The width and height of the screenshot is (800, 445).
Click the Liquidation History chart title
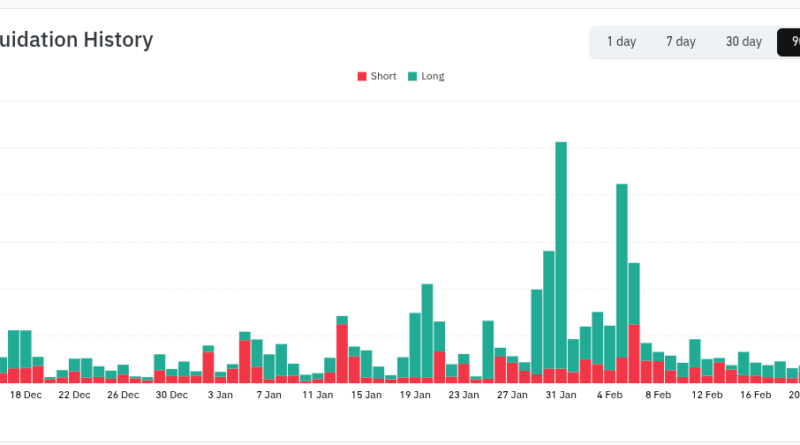[76, 41]
